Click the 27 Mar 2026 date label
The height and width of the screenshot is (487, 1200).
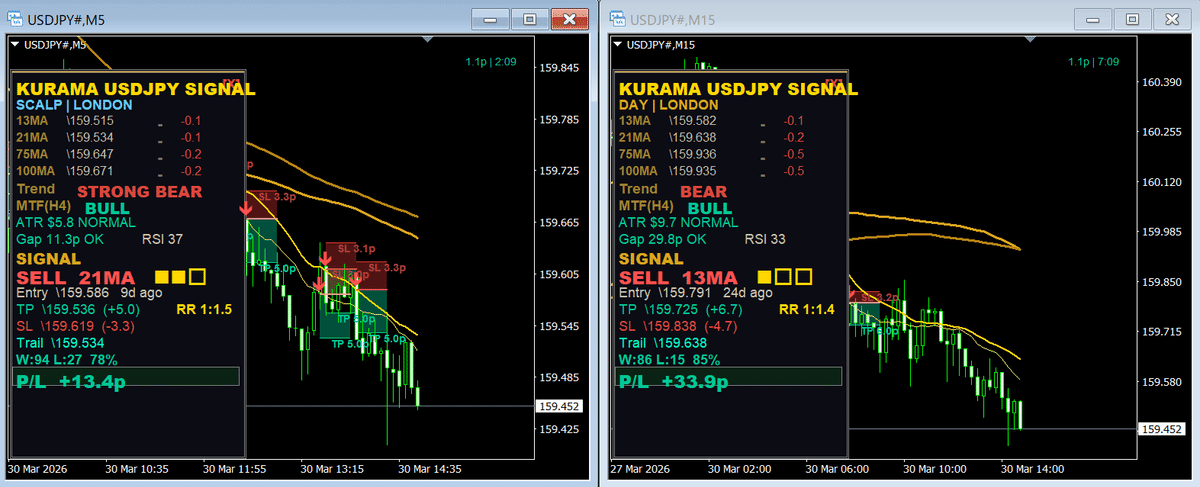[x=642, y=468]
